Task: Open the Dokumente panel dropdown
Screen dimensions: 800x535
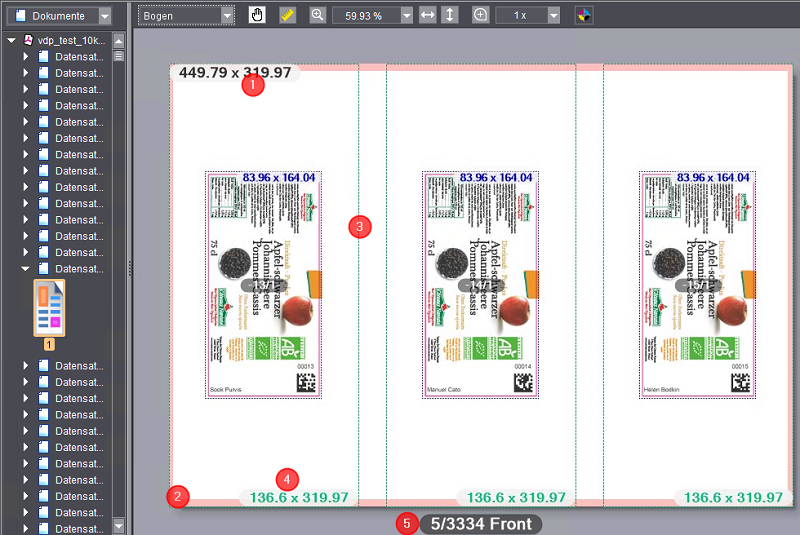Action: pyautogui.click(x=105, y=16)
